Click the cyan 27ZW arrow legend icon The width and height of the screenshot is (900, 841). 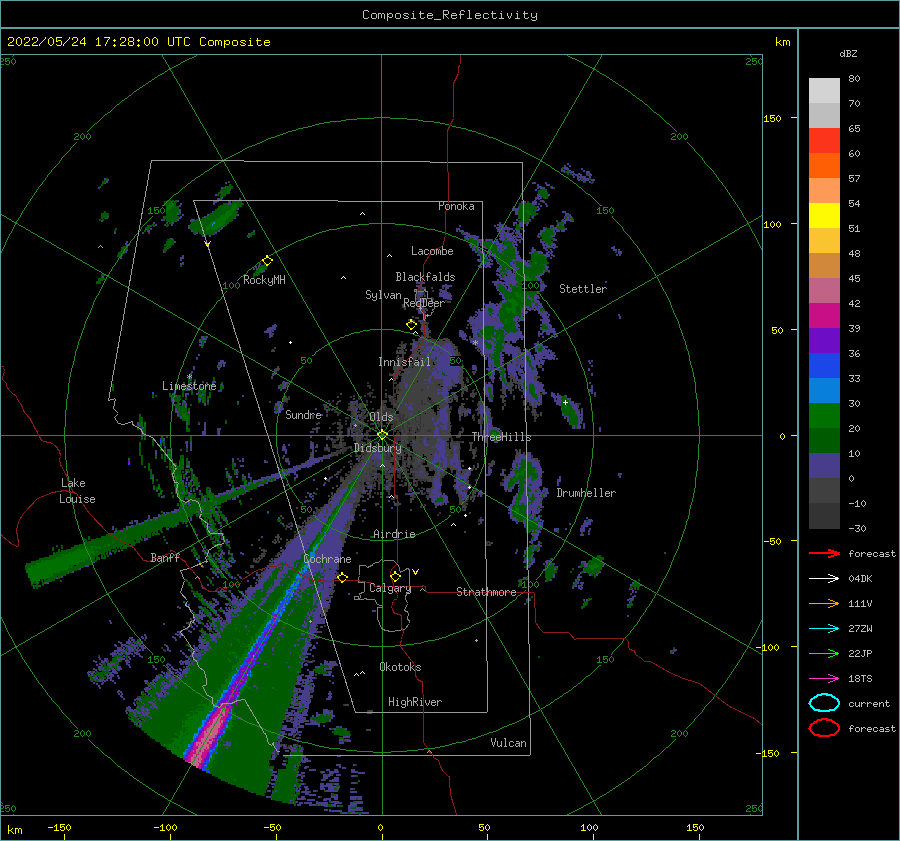[x=824, y=629]
